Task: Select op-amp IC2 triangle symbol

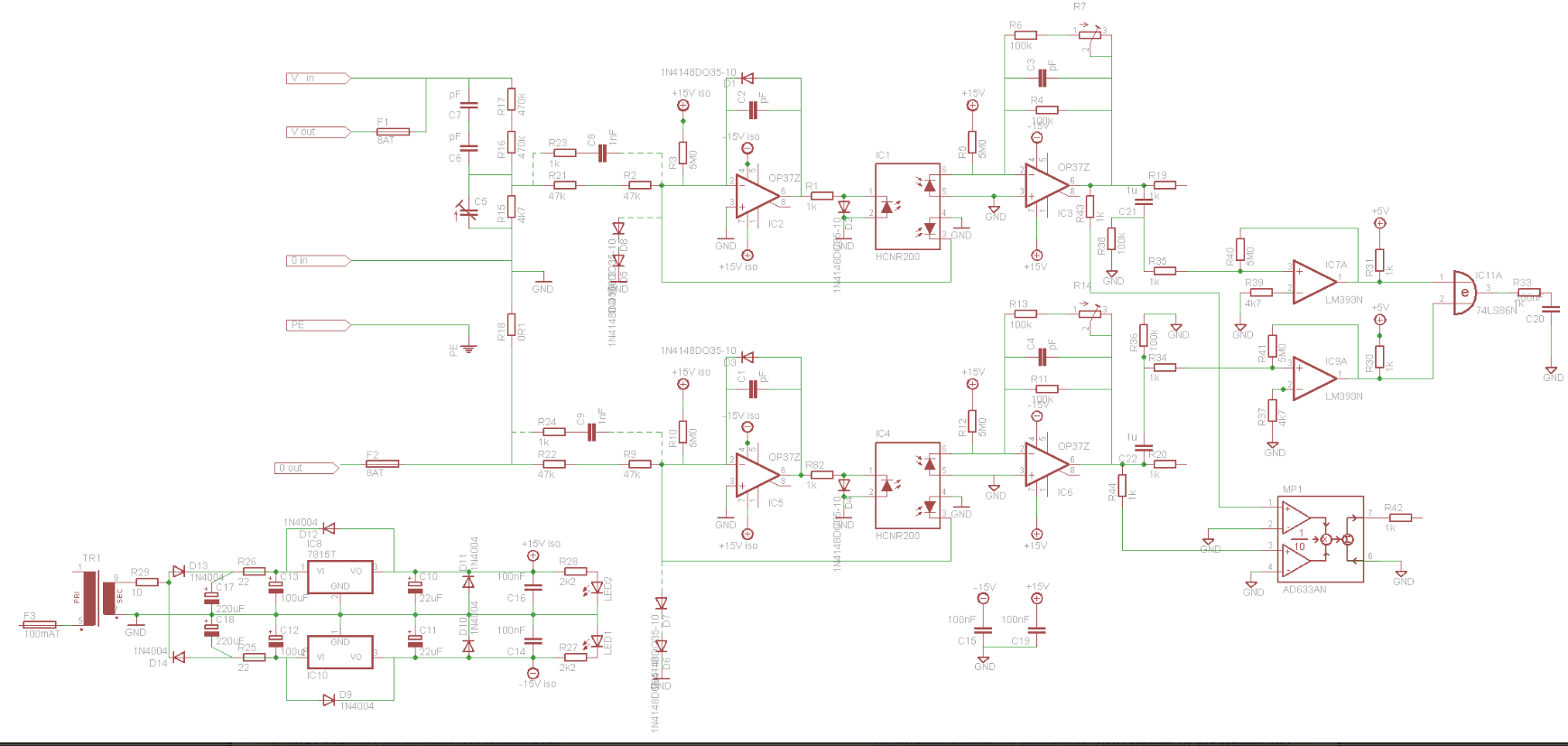Action: [756, 195]
